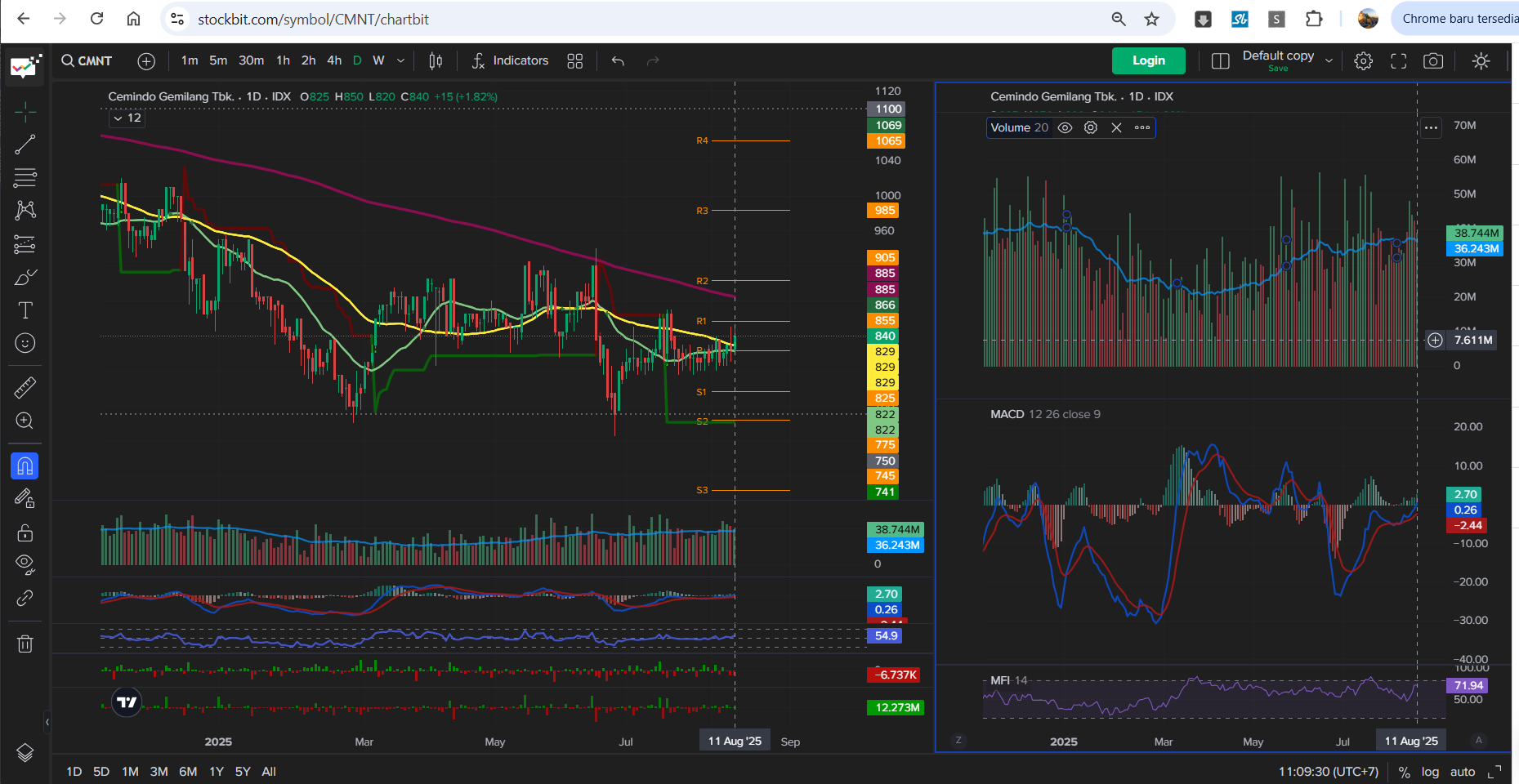1519x784 pixels.
Task: Open the Fibonacci retracement tools
Action: tap(25, 177)
